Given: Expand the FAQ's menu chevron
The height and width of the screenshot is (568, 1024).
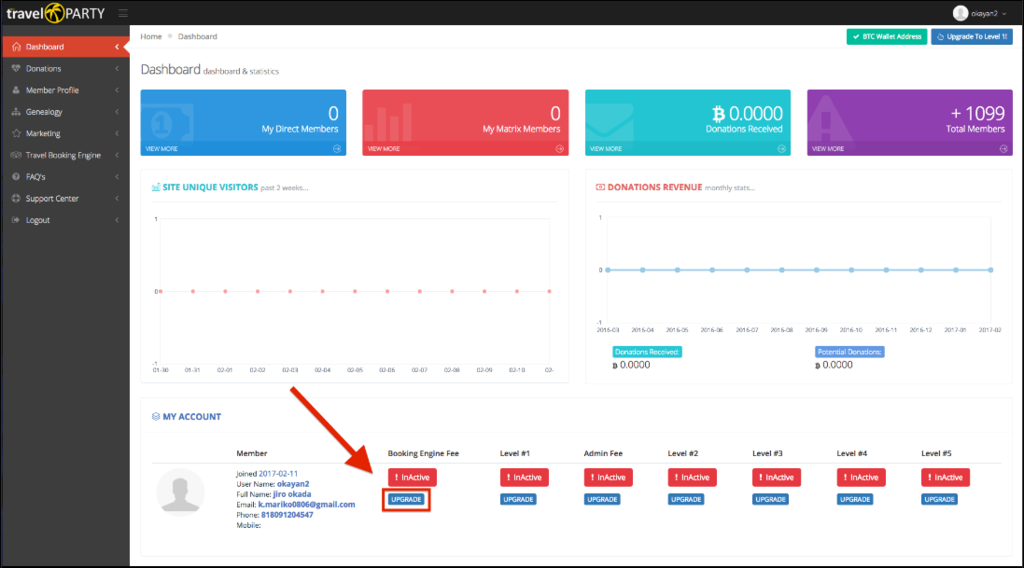Looking at the screenshot, I should (x=117, y=177).
